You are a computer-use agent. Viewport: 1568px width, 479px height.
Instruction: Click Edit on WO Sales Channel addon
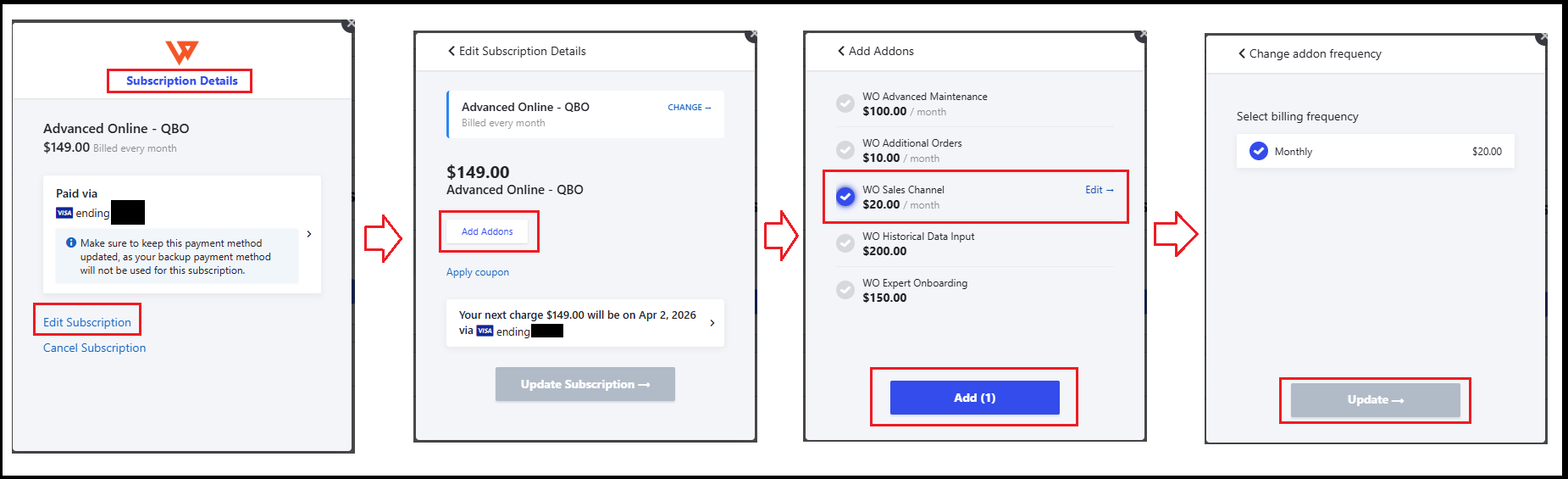coord(1099,190)
